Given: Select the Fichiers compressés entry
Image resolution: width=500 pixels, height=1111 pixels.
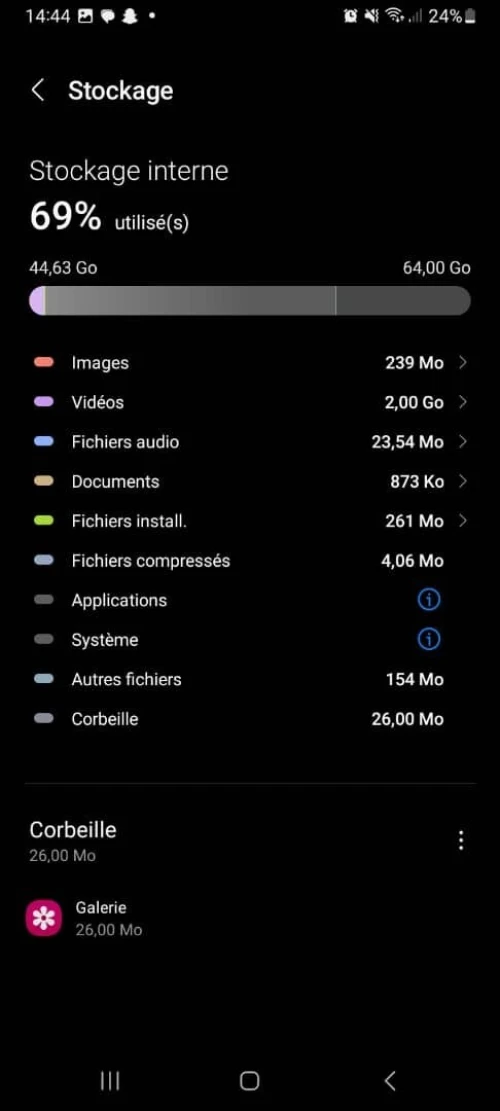Looking at the screenshot, I should coord(250,560).
